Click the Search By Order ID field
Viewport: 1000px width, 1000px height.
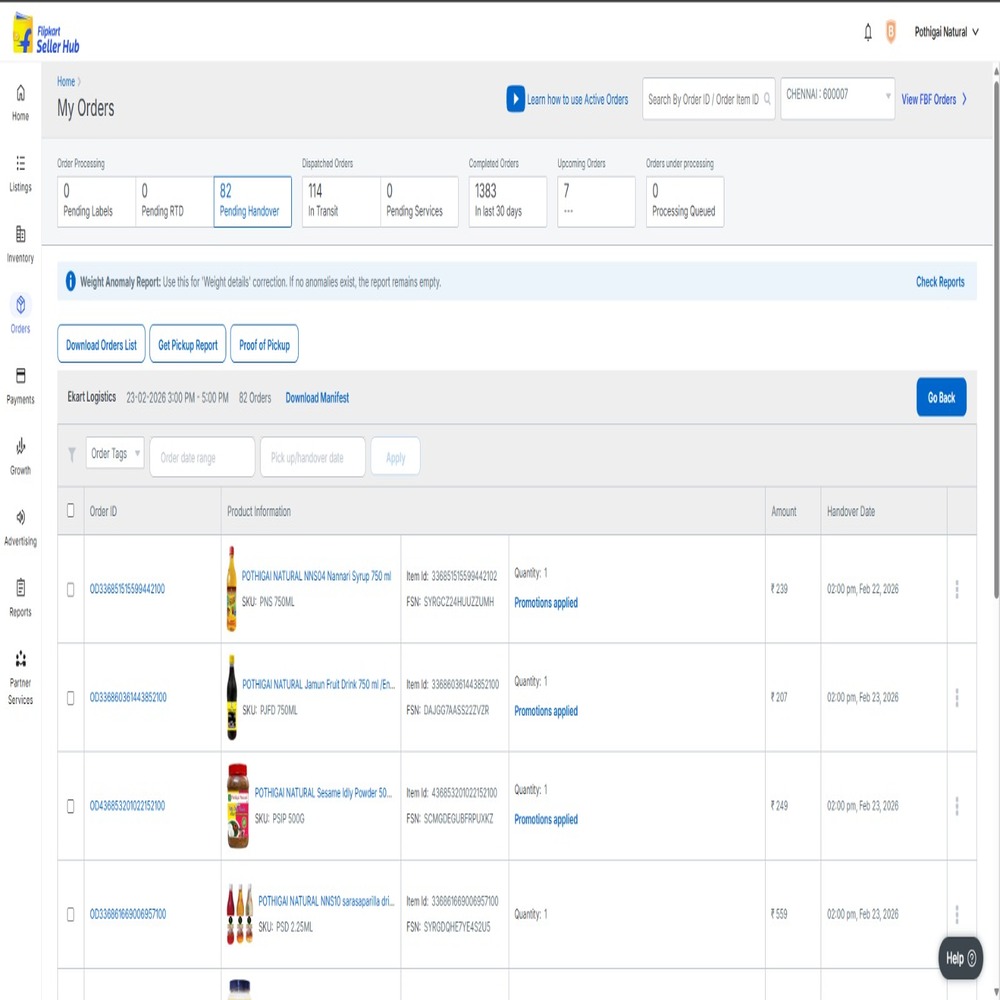[703, 99]
